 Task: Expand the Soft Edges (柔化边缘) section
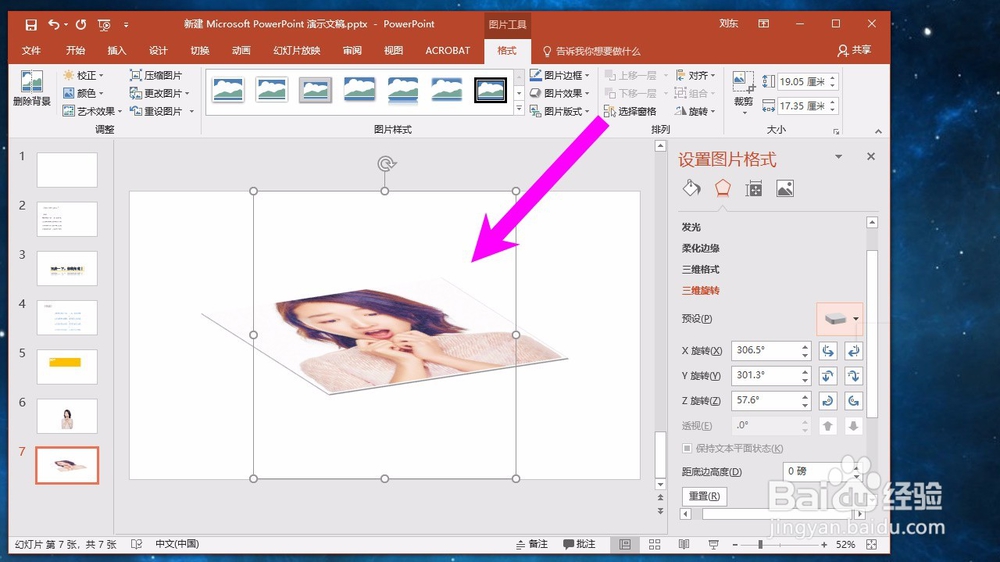click(x=700, y=248)
